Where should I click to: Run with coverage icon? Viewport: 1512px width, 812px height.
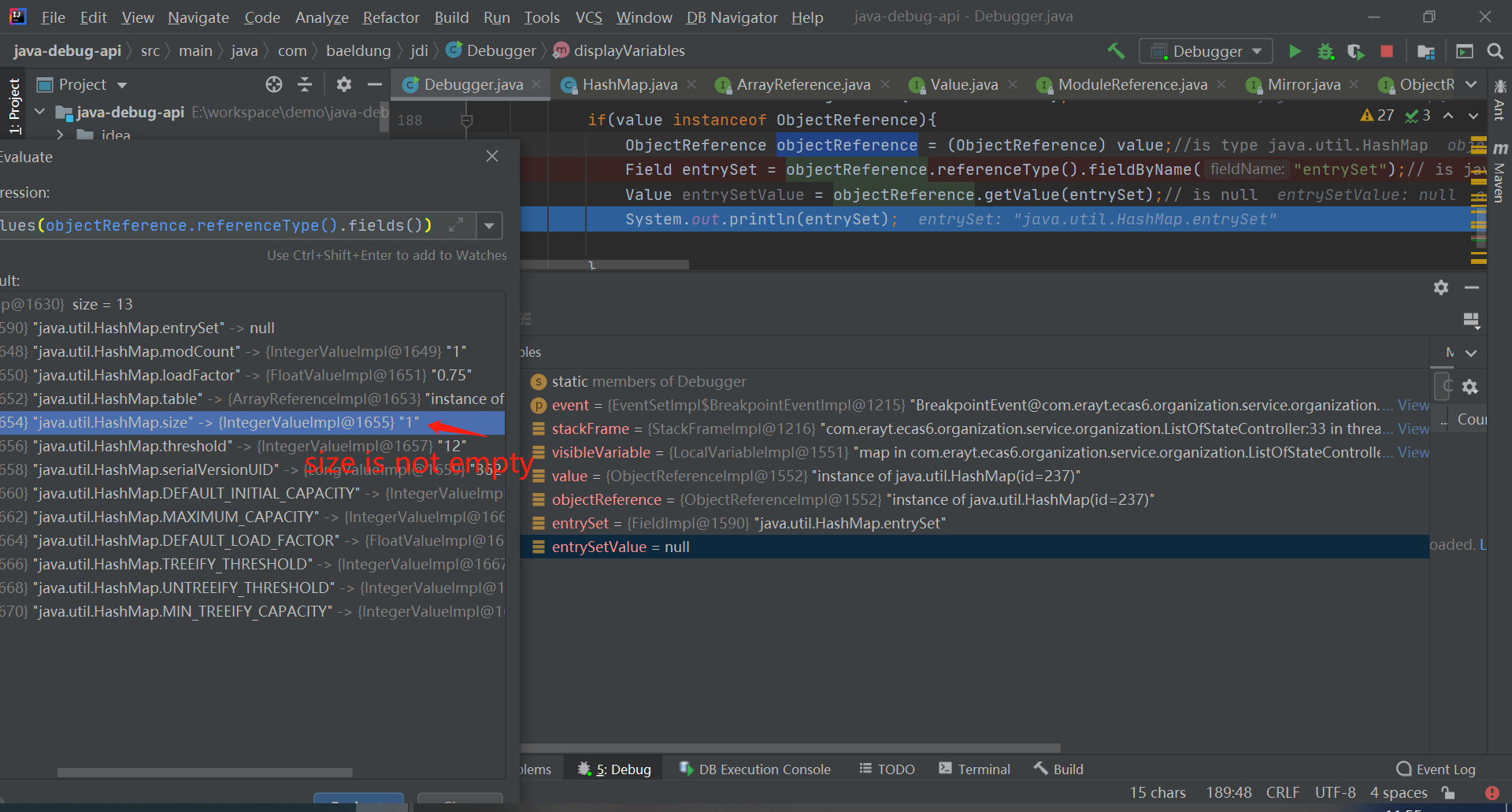pyautogui.click(x=1355, y=51)
